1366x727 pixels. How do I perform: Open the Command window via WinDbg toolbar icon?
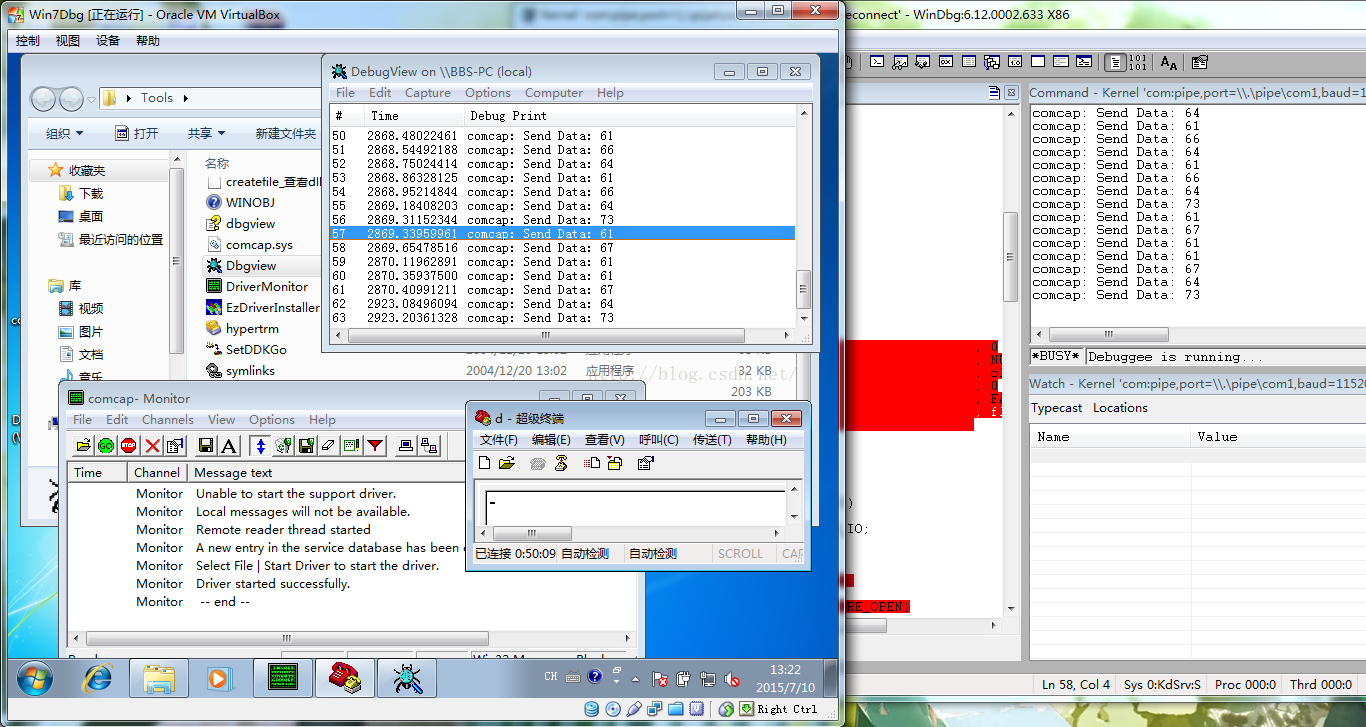point(877,62)
